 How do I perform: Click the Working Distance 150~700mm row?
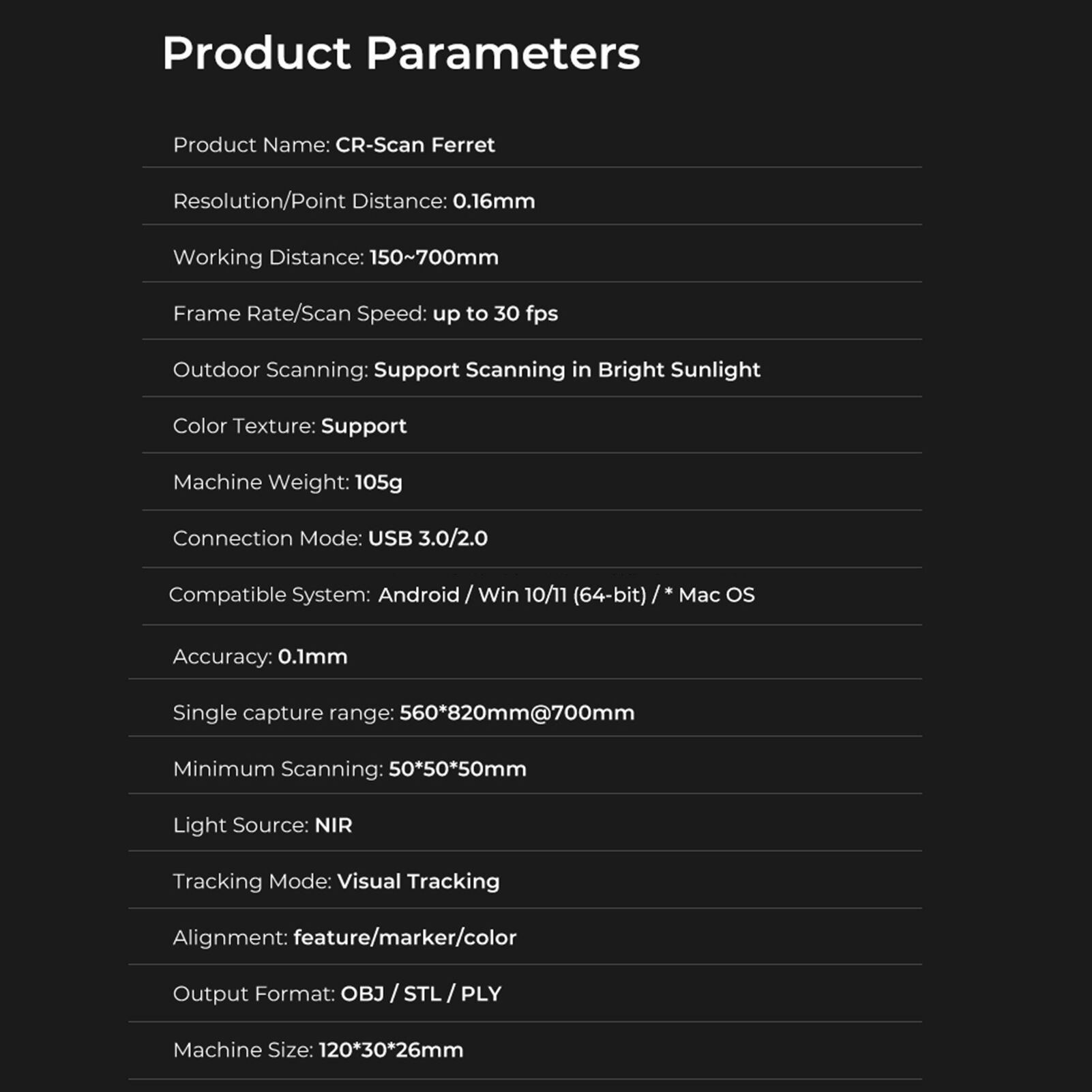click(336, 257)
